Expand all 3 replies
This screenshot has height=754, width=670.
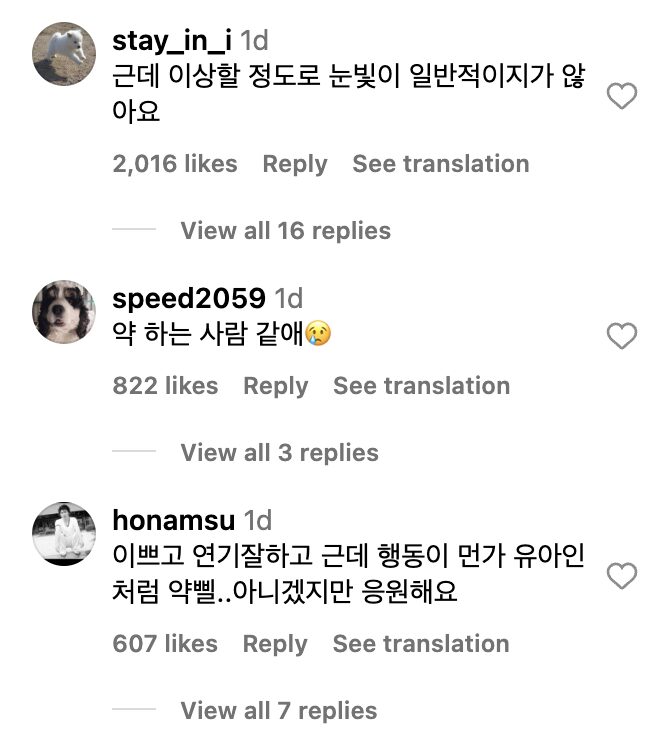coord(279,453)
